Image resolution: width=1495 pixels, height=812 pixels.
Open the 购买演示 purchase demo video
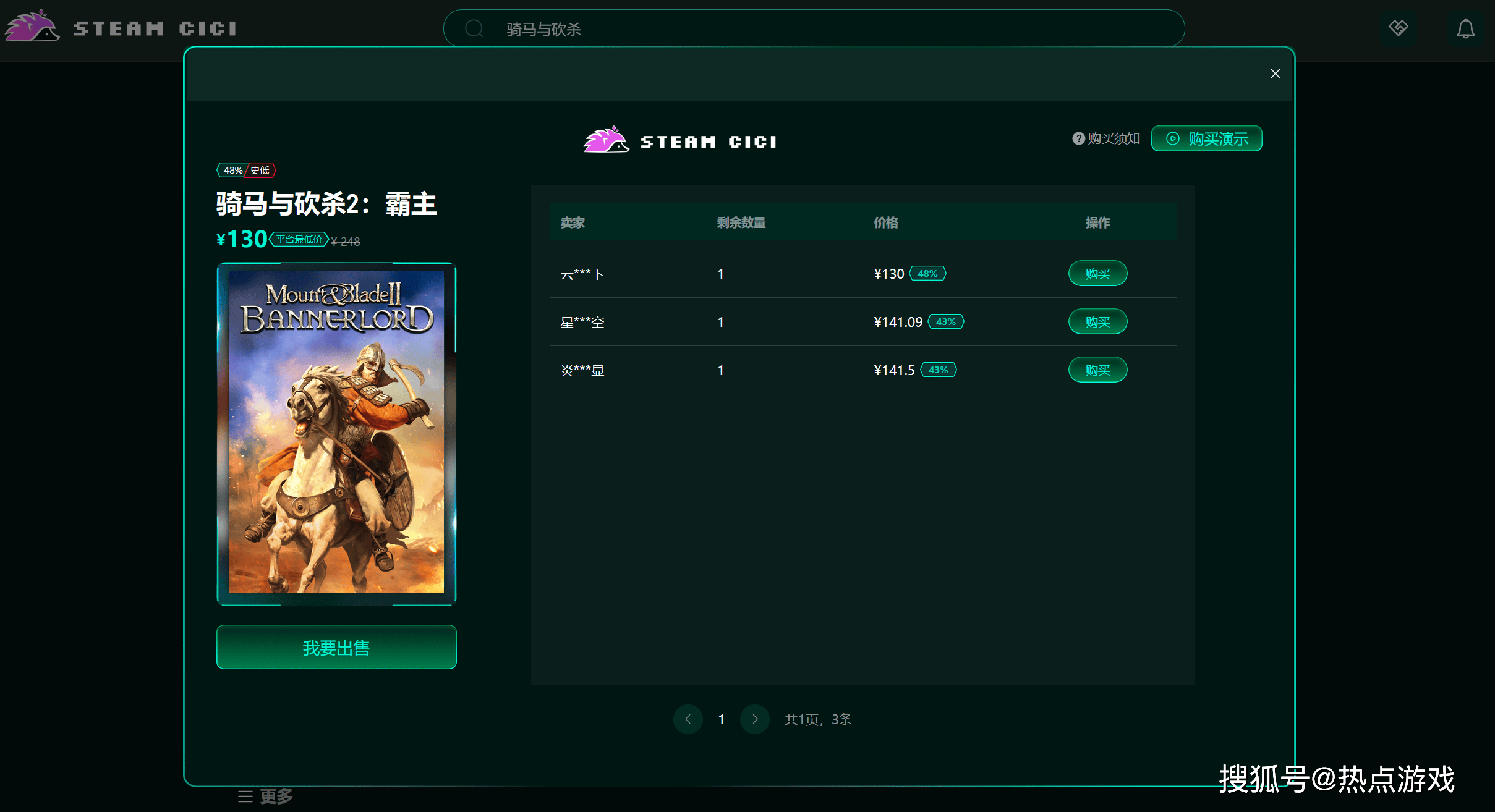pyautogui.click(x=1206, y=138)
